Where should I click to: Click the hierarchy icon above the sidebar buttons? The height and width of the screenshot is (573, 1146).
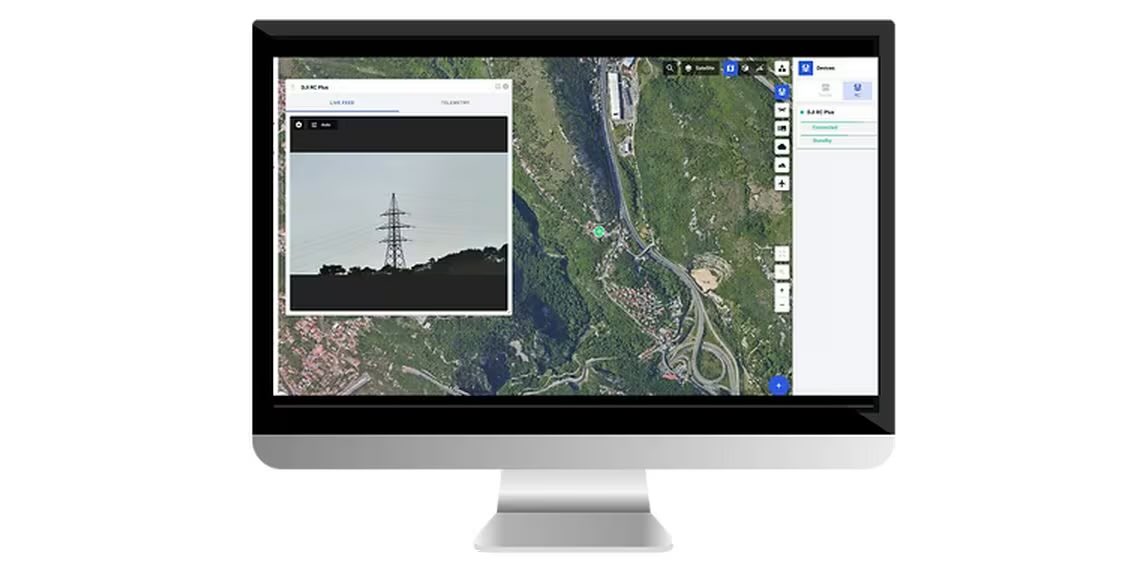[x=782, y=68]
